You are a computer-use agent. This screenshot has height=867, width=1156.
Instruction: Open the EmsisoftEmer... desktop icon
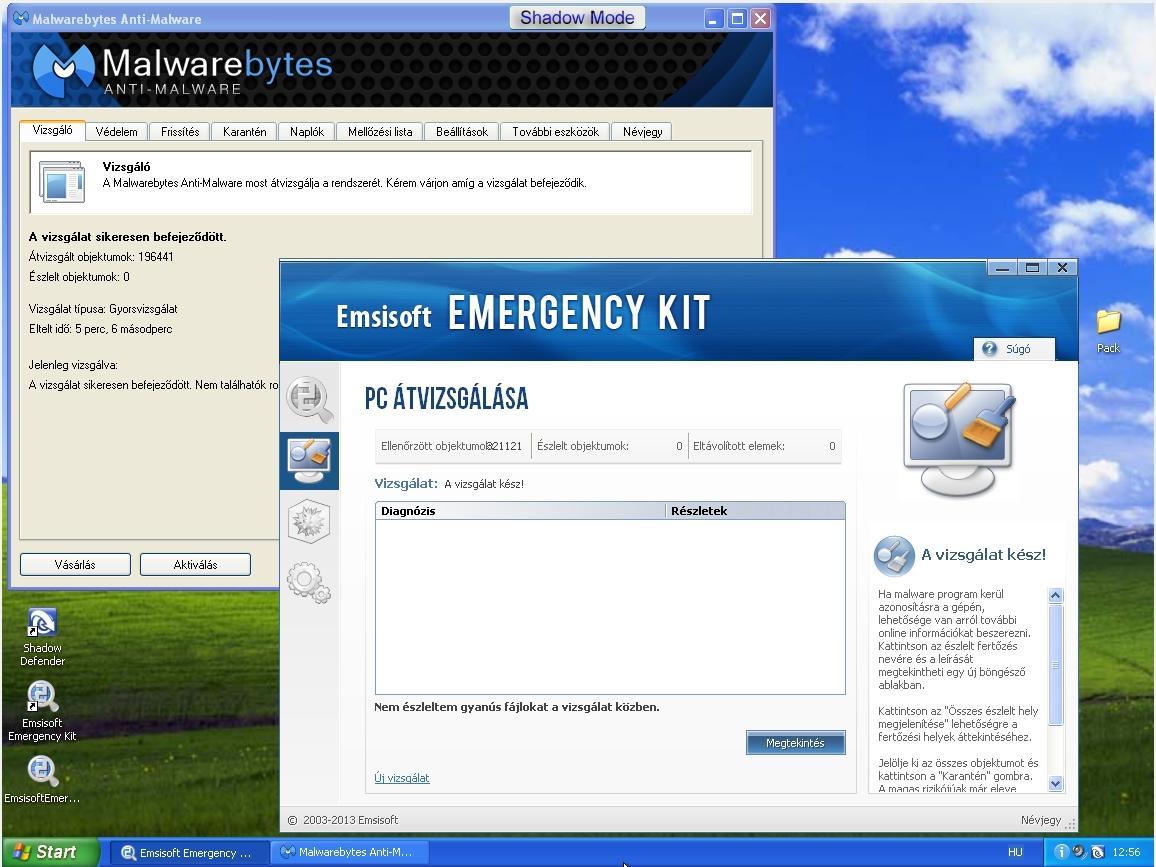coord(42,779)
